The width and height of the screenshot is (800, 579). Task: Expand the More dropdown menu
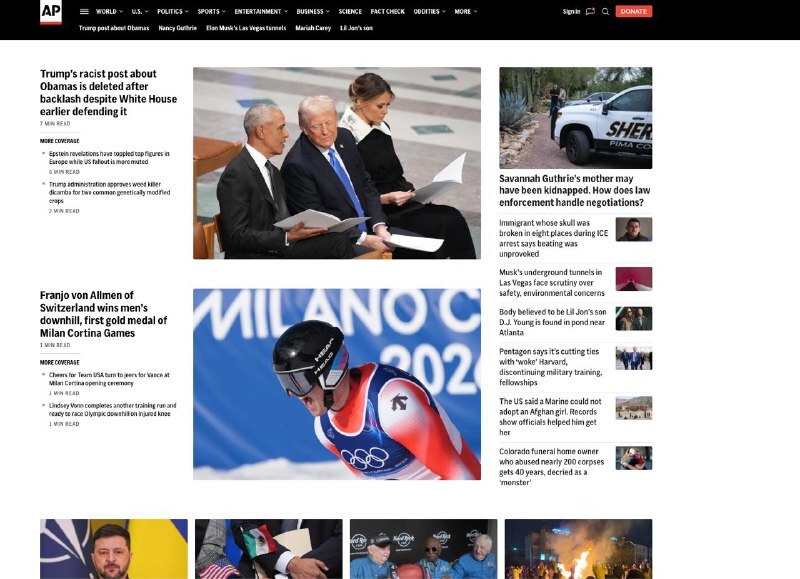tap(465, 12)
